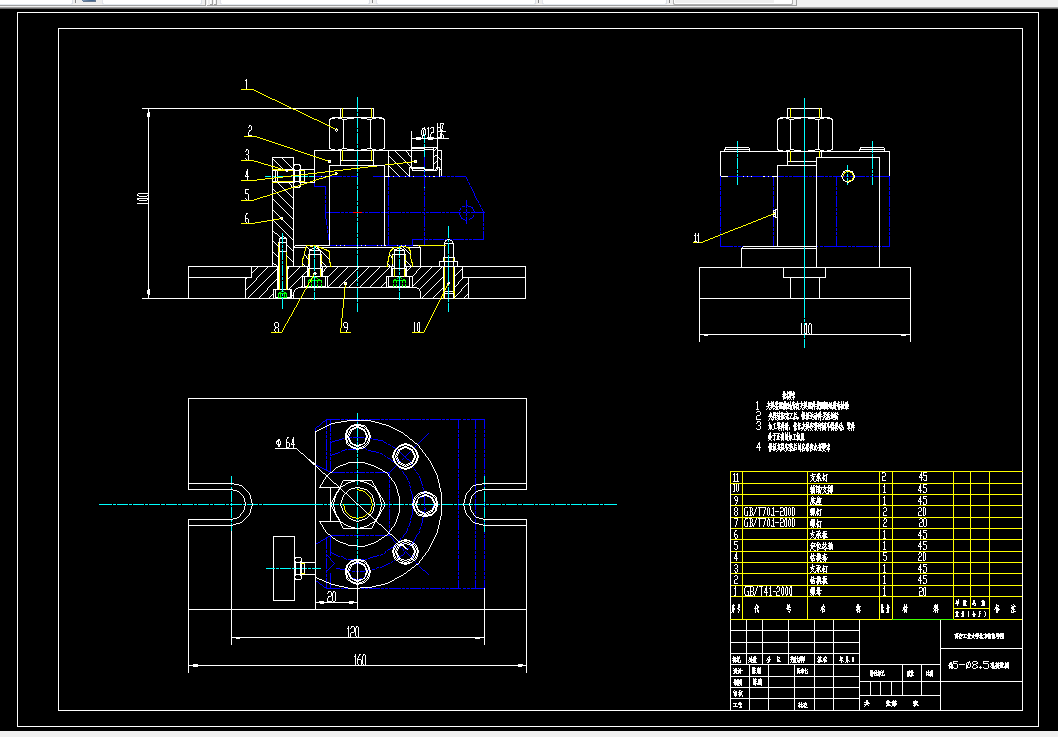Click balloon number 6 beside the front view

(x=247, y=219)
